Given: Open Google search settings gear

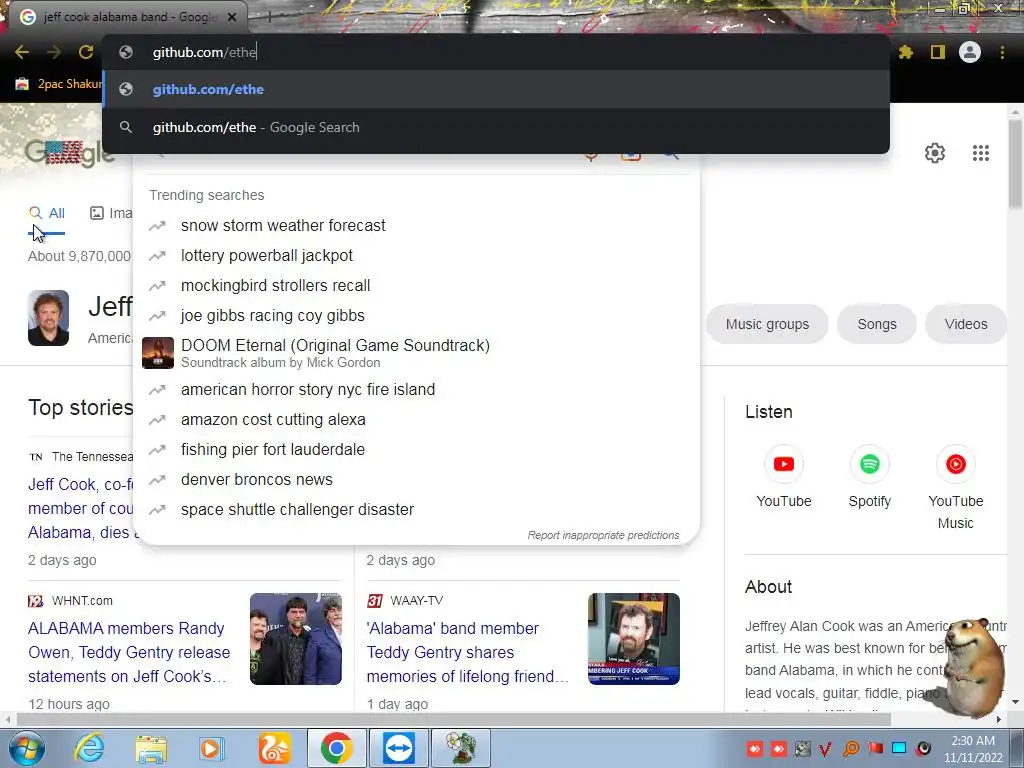Looking at the screenshot, I should pyautogui.click(x=935, y=153).
